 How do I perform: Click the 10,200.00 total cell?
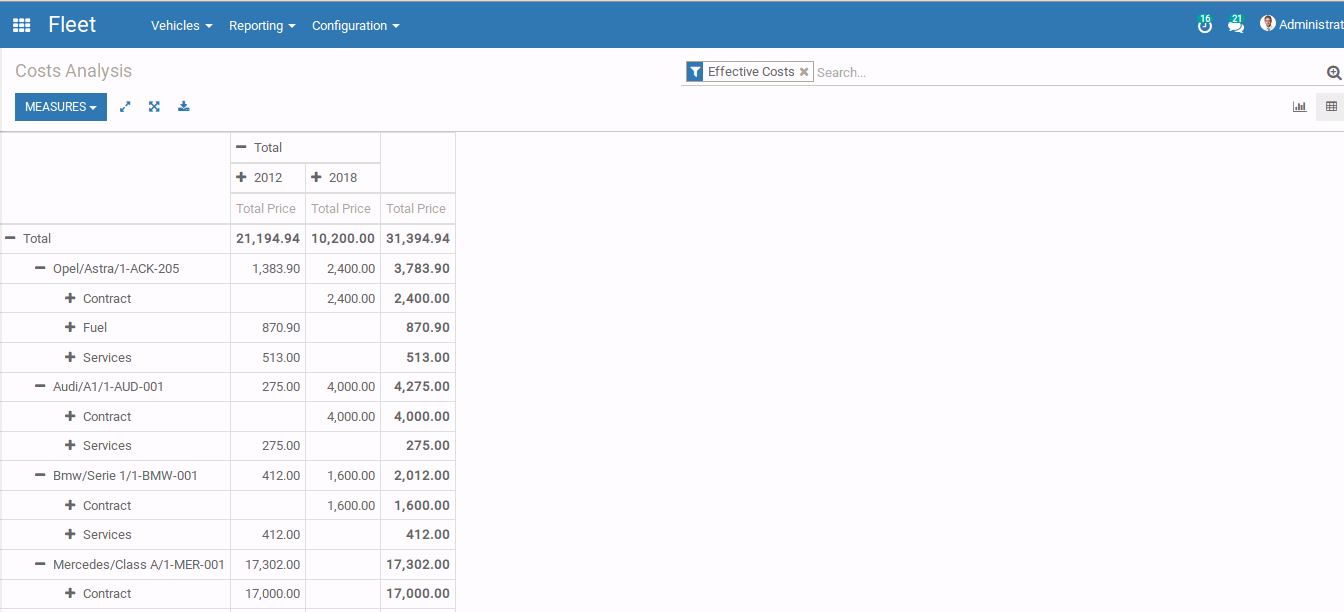pyautogui.click(x=343, y=238)
